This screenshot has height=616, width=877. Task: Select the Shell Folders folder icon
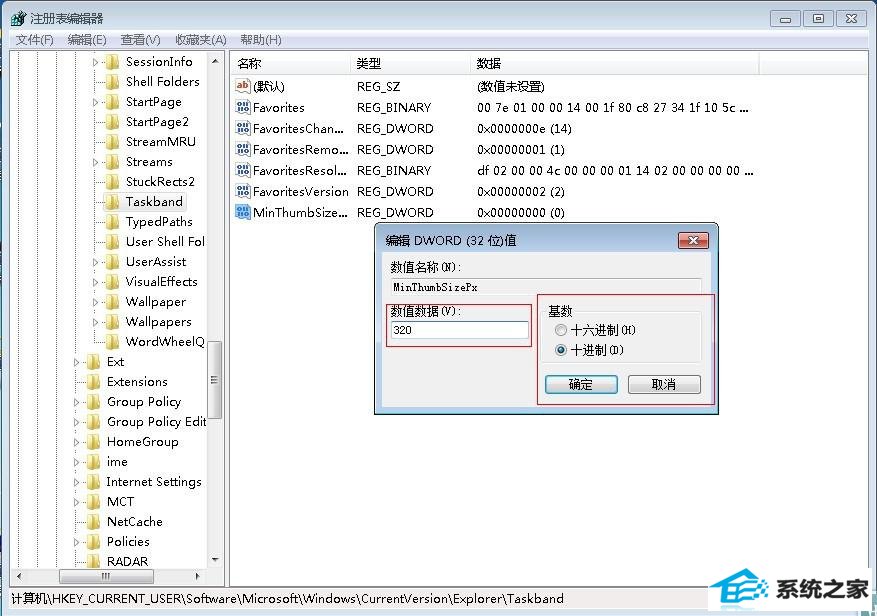pos(112,82)
